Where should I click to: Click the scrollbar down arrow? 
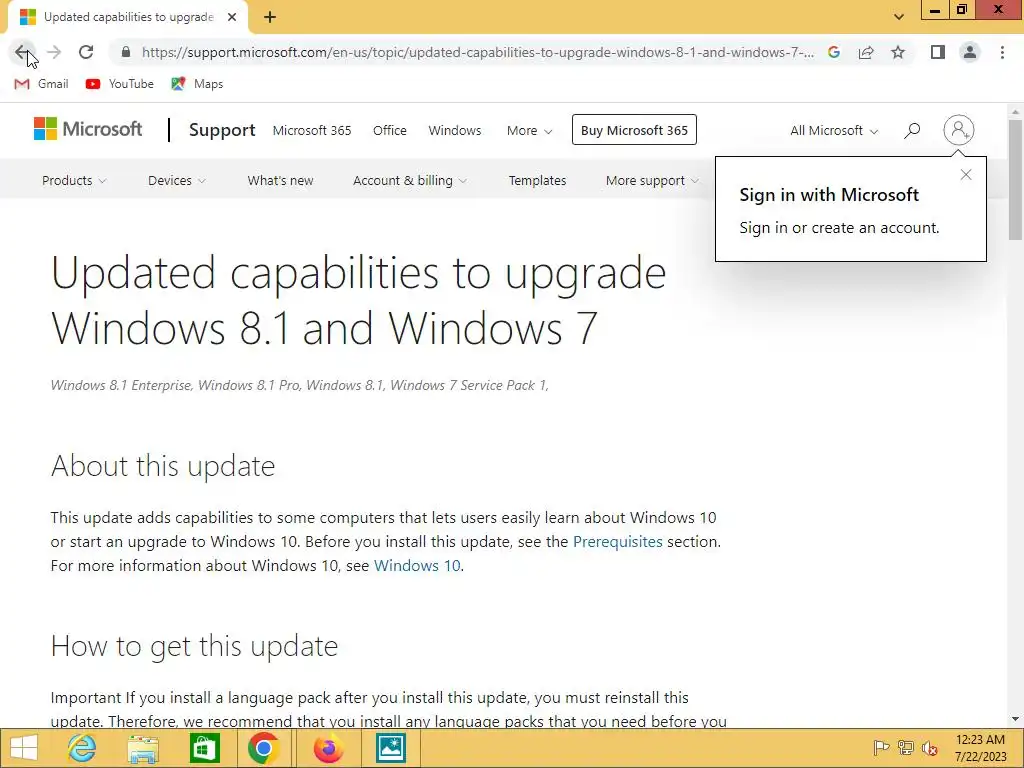pos(1015,720)
